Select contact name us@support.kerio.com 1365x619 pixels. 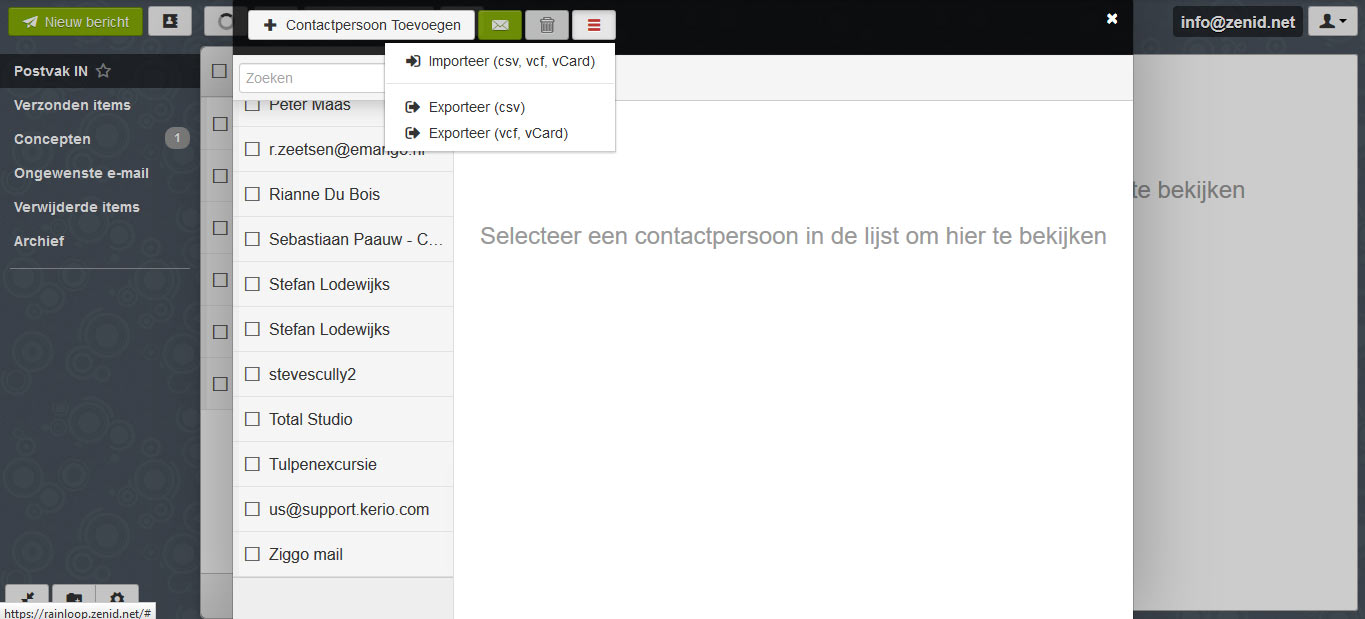click(349, 509)
